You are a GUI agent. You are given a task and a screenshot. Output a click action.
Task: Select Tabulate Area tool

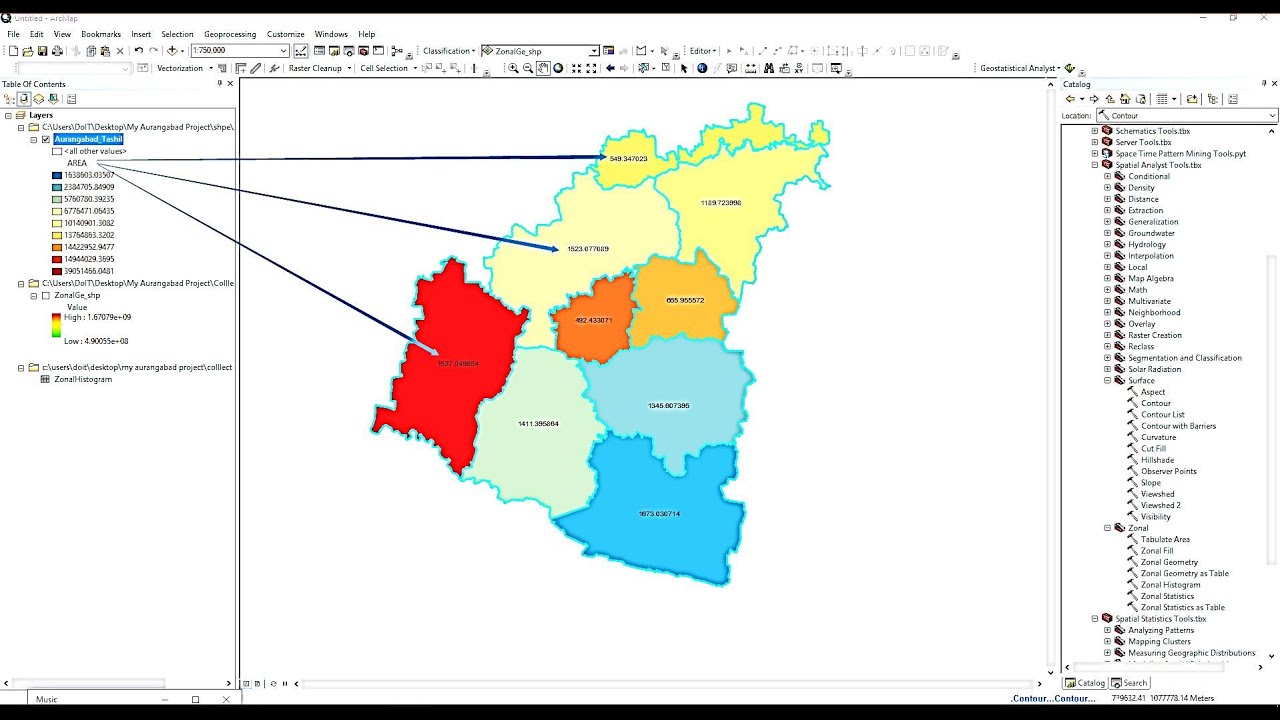(x=1165, y=539)
